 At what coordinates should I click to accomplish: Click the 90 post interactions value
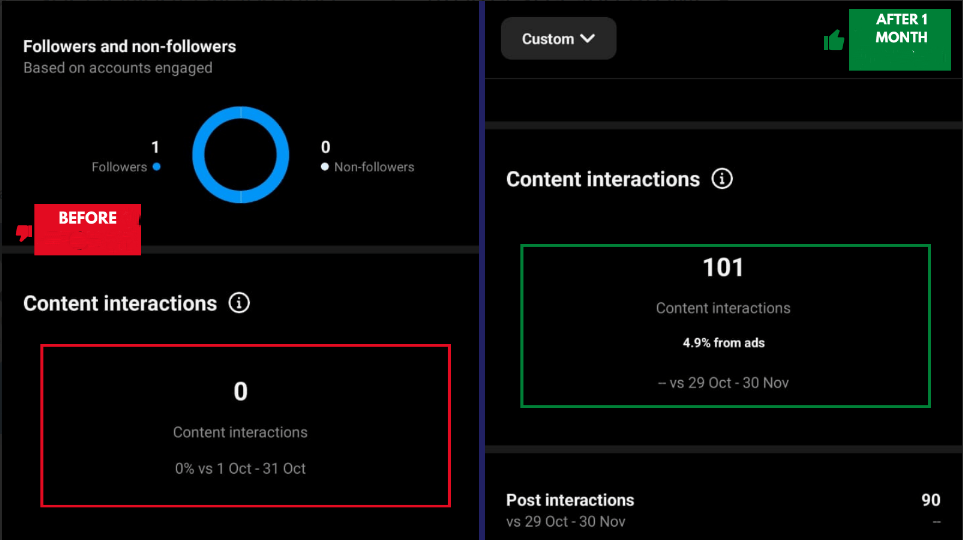click(930, 500)
